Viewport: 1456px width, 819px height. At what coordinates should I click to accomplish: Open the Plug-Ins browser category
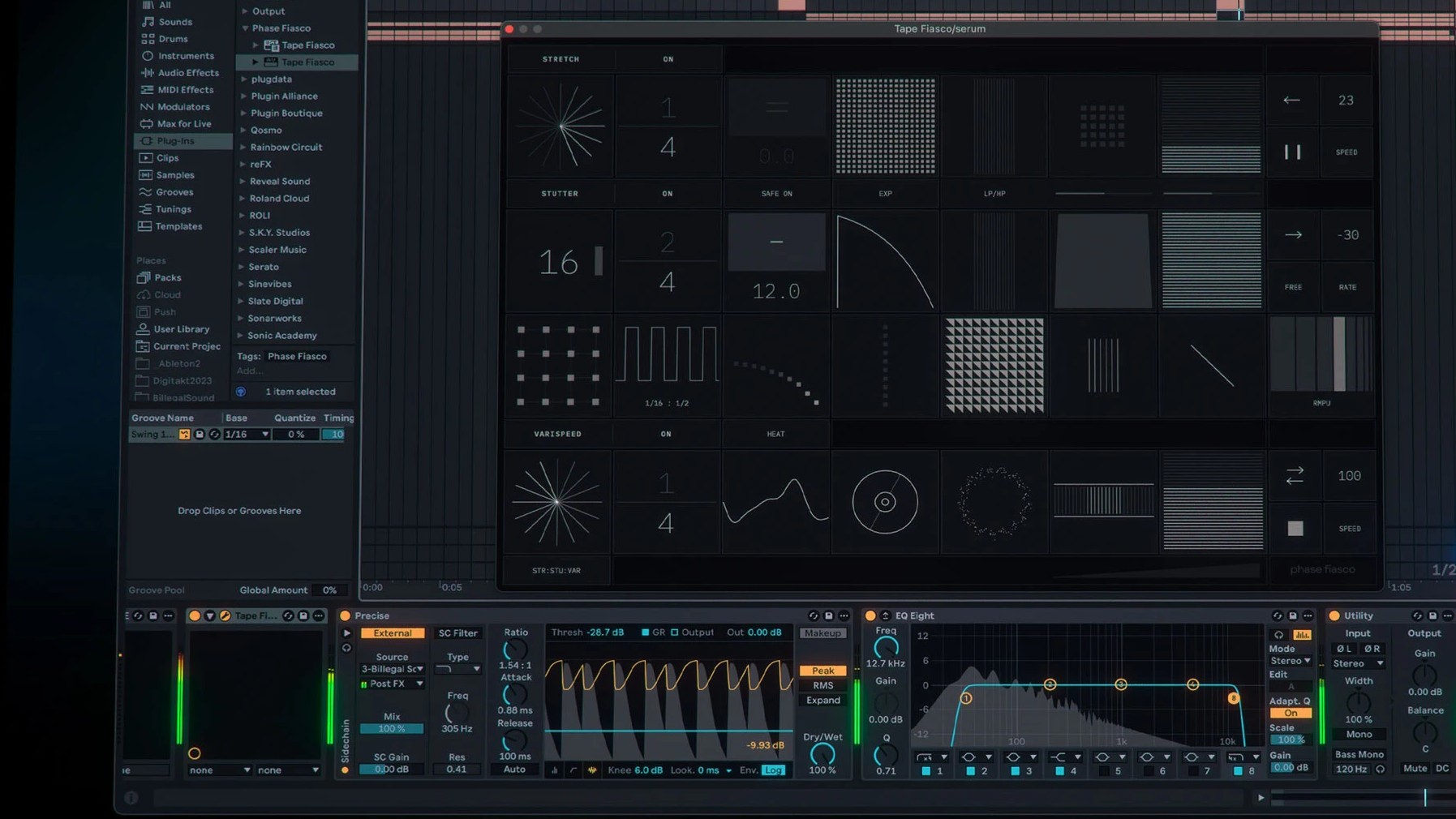(x=175, y=141)
